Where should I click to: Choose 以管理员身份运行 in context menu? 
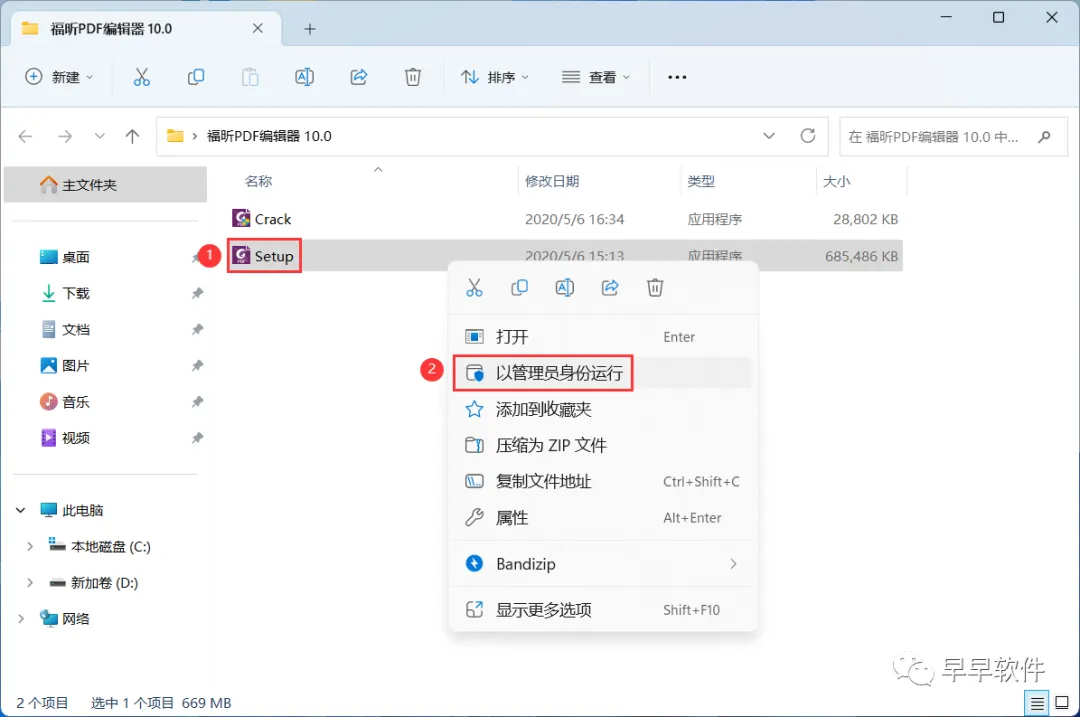pos(603,373)
